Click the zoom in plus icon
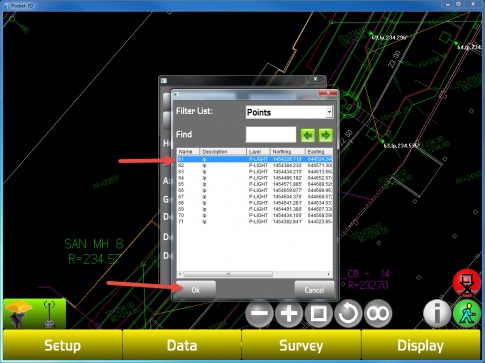Viewport: 485px width, 363px height. point(289,314)
